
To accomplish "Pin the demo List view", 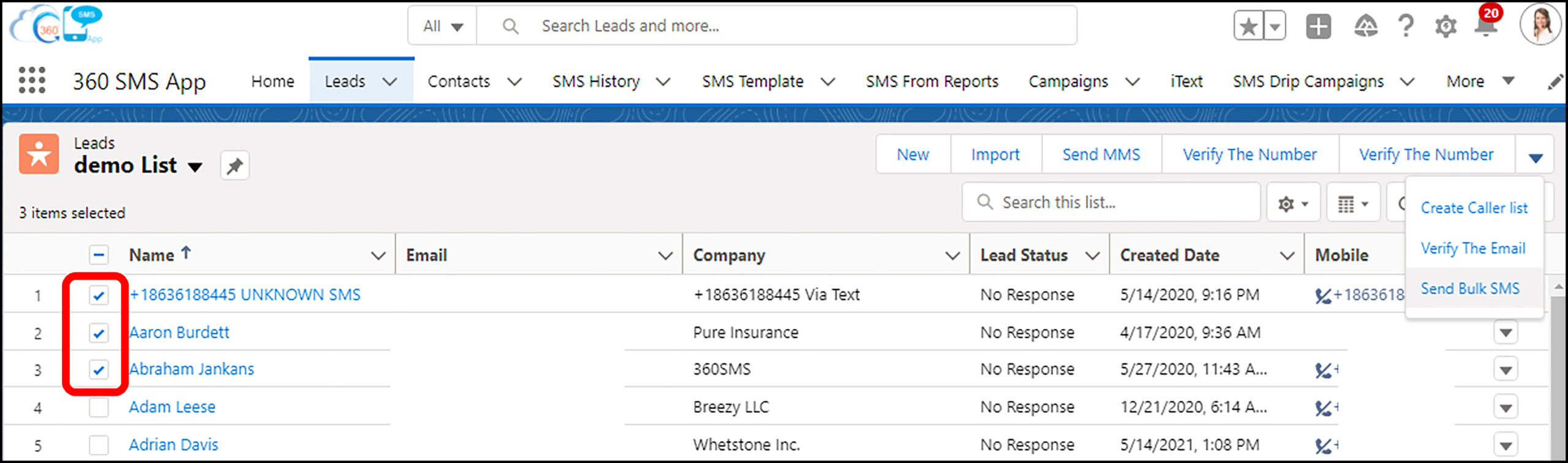I will pyautogui.click(x=235, y=165).
